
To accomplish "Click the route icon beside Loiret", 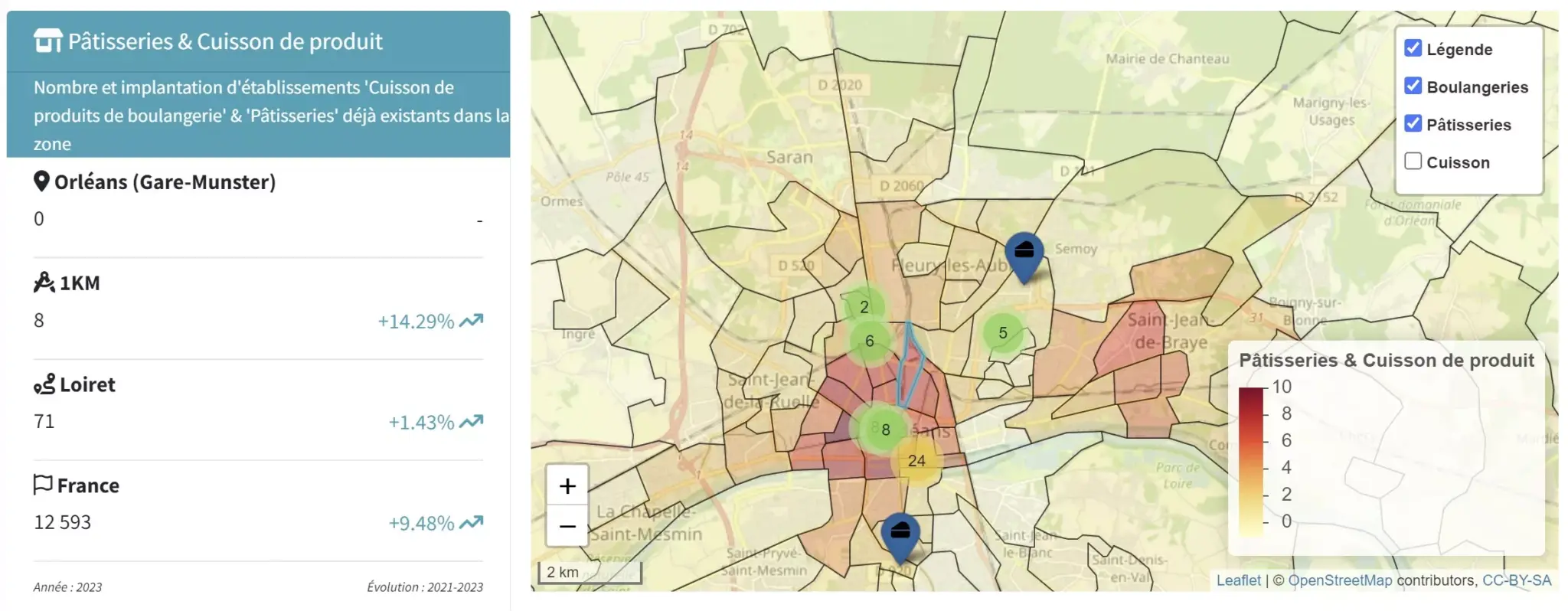I will (x=44, y=384).
